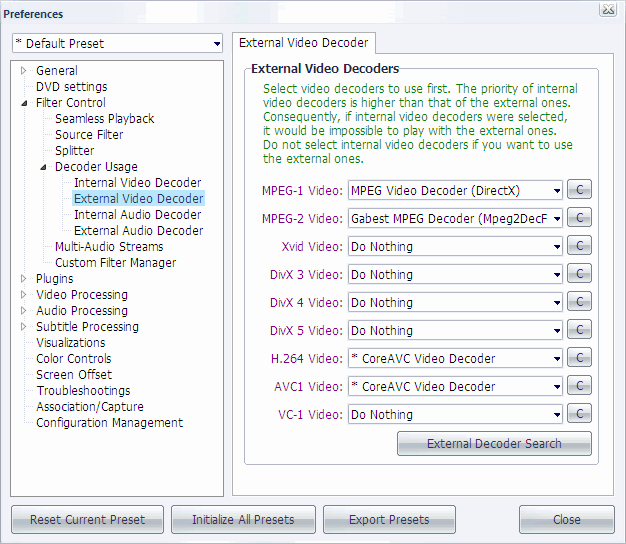
Task: Open the Default Preset dropdown
Action: [117, 43]
